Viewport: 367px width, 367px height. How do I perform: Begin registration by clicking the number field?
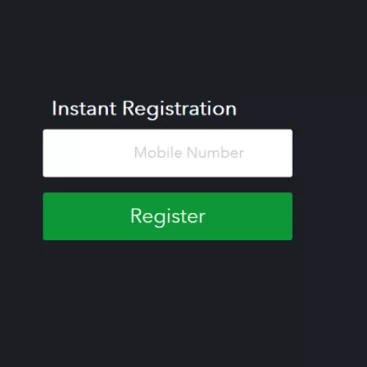pos(168,153)
